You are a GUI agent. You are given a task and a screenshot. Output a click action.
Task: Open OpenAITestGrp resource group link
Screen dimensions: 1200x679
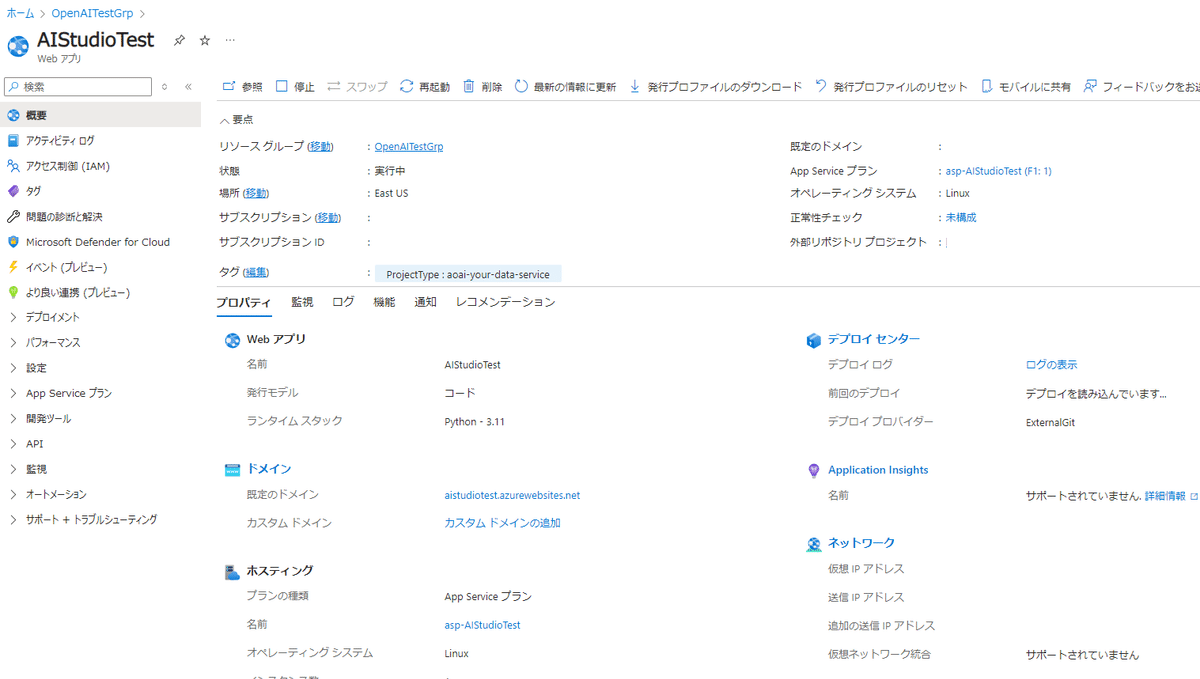coord(409,147)
